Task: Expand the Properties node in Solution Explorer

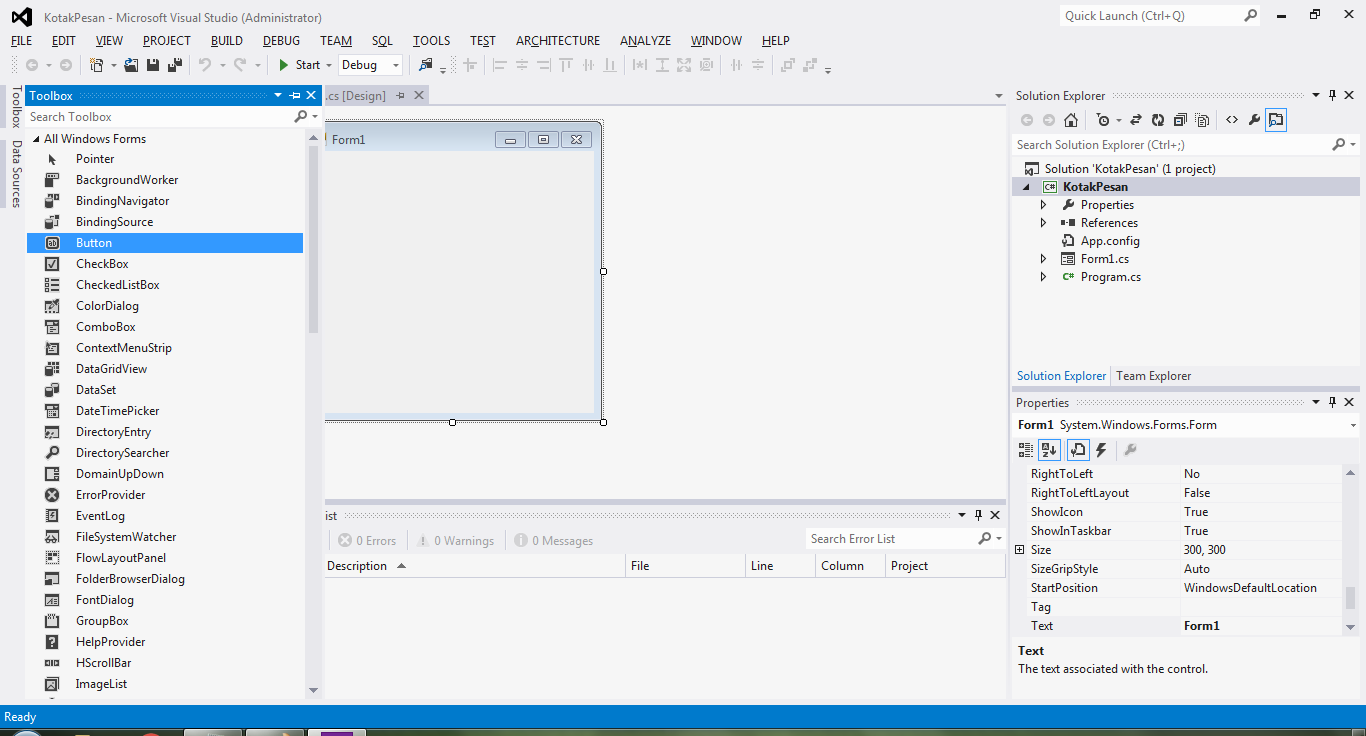Action: click(1043, 205)
